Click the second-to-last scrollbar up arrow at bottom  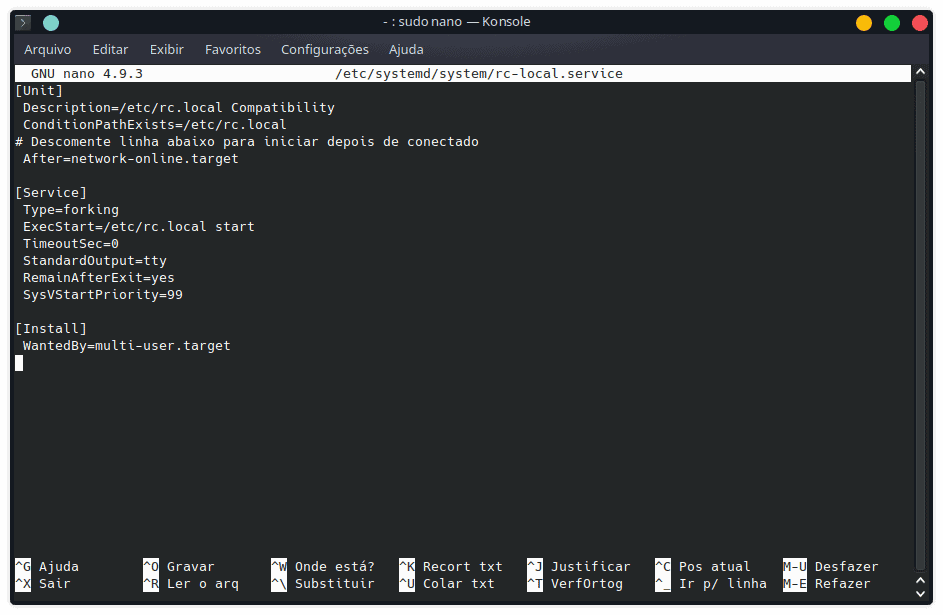pos(920,580)
